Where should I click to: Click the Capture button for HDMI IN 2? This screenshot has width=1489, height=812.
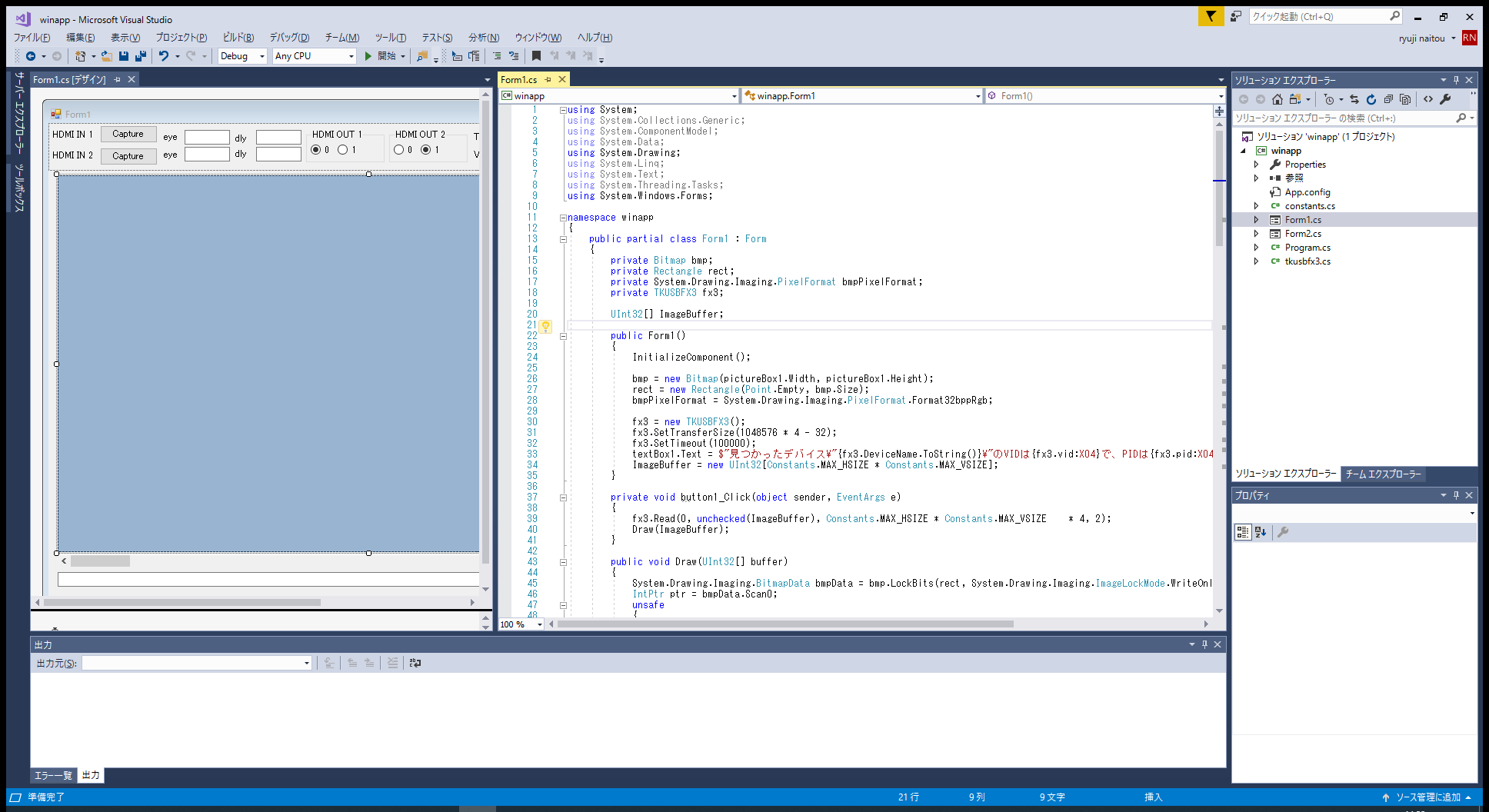[128, 156]
